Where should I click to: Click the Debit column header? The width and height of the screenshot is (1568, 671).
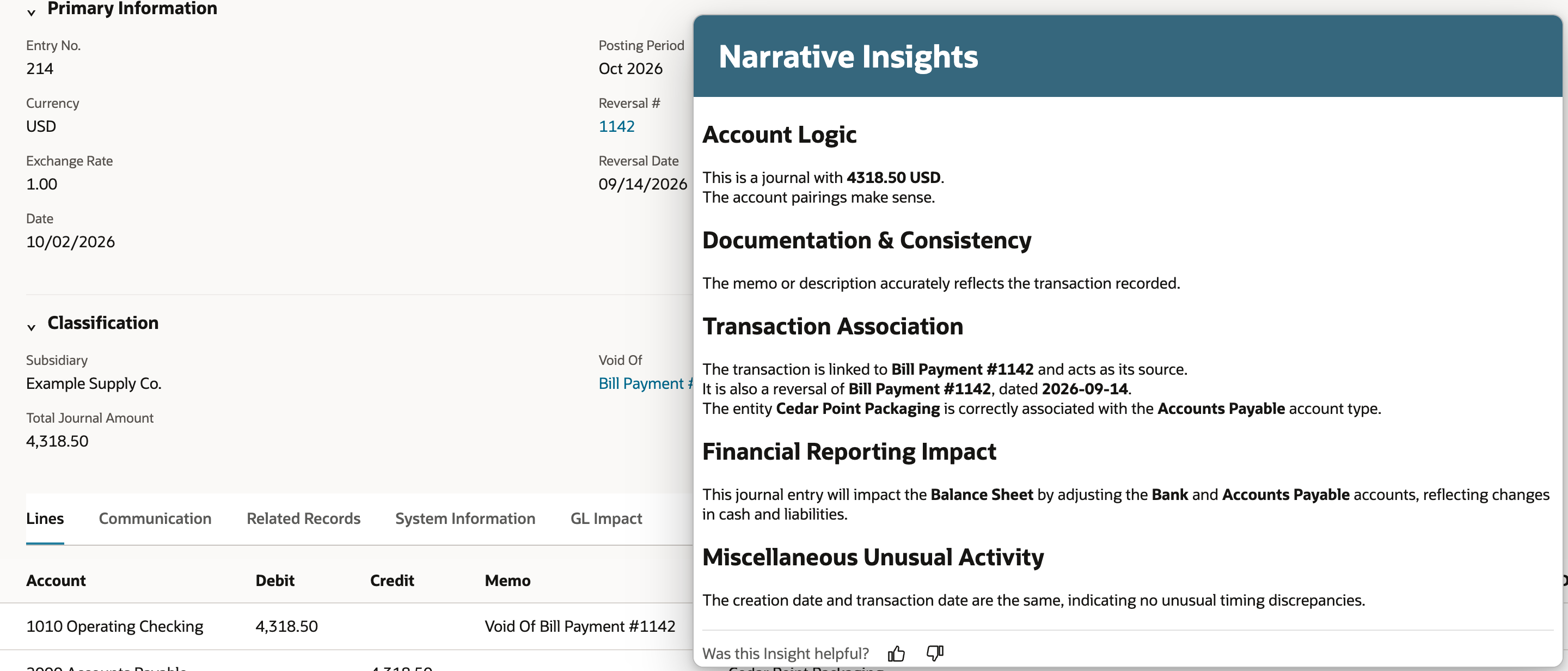point(274,580)
